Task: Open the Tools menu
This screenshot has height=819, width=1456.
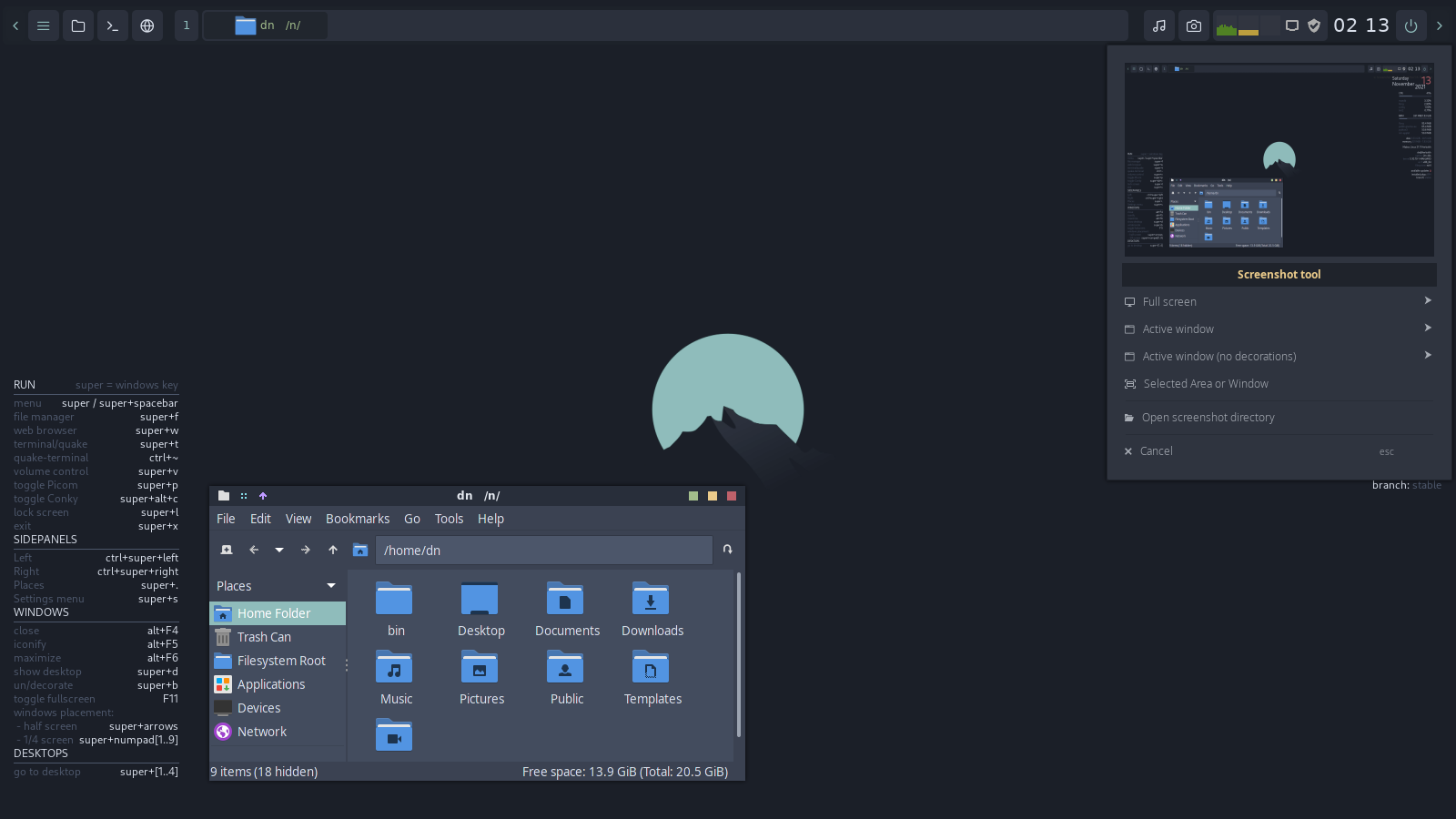Action: pos(449,519)
